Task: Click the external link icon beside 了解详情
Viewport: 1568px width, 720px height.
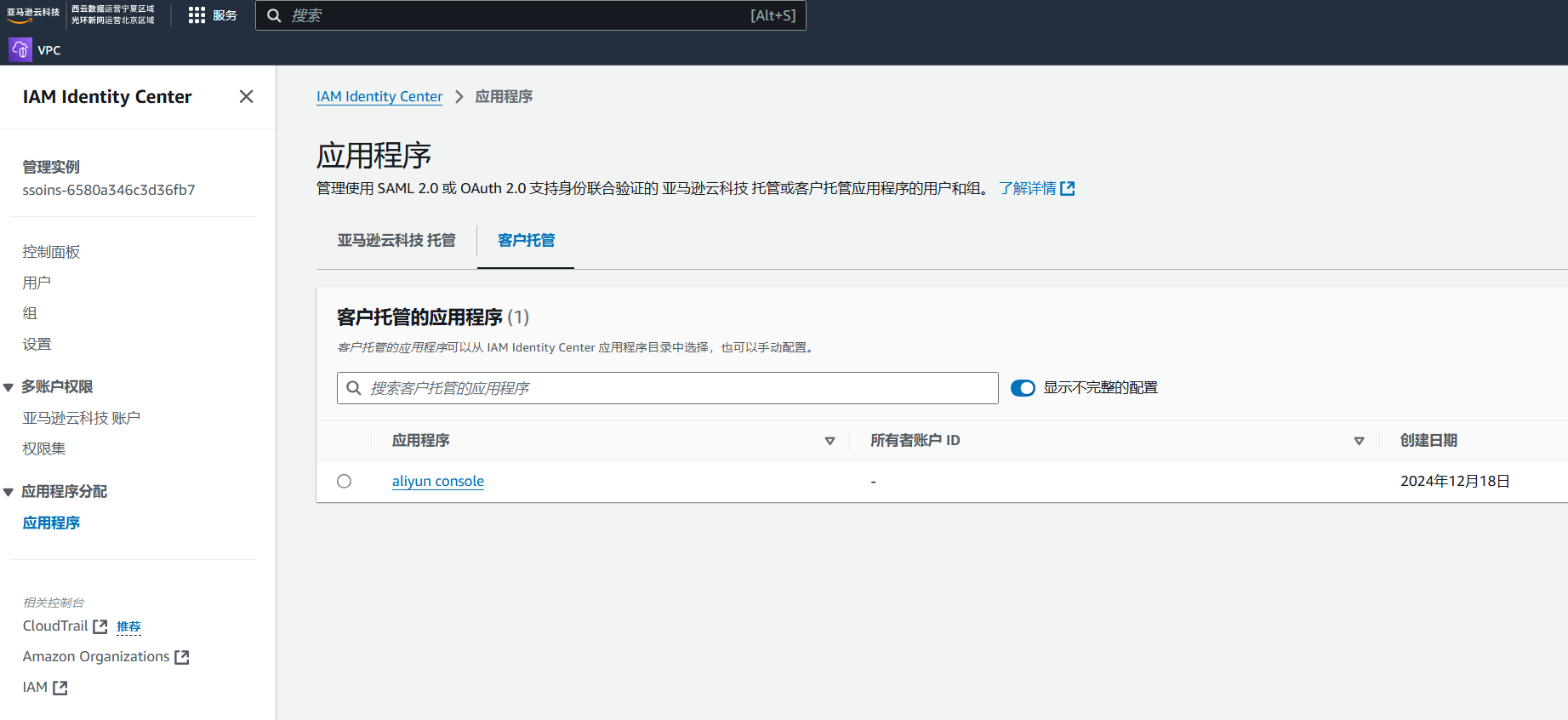Action: pos(1068,189)
